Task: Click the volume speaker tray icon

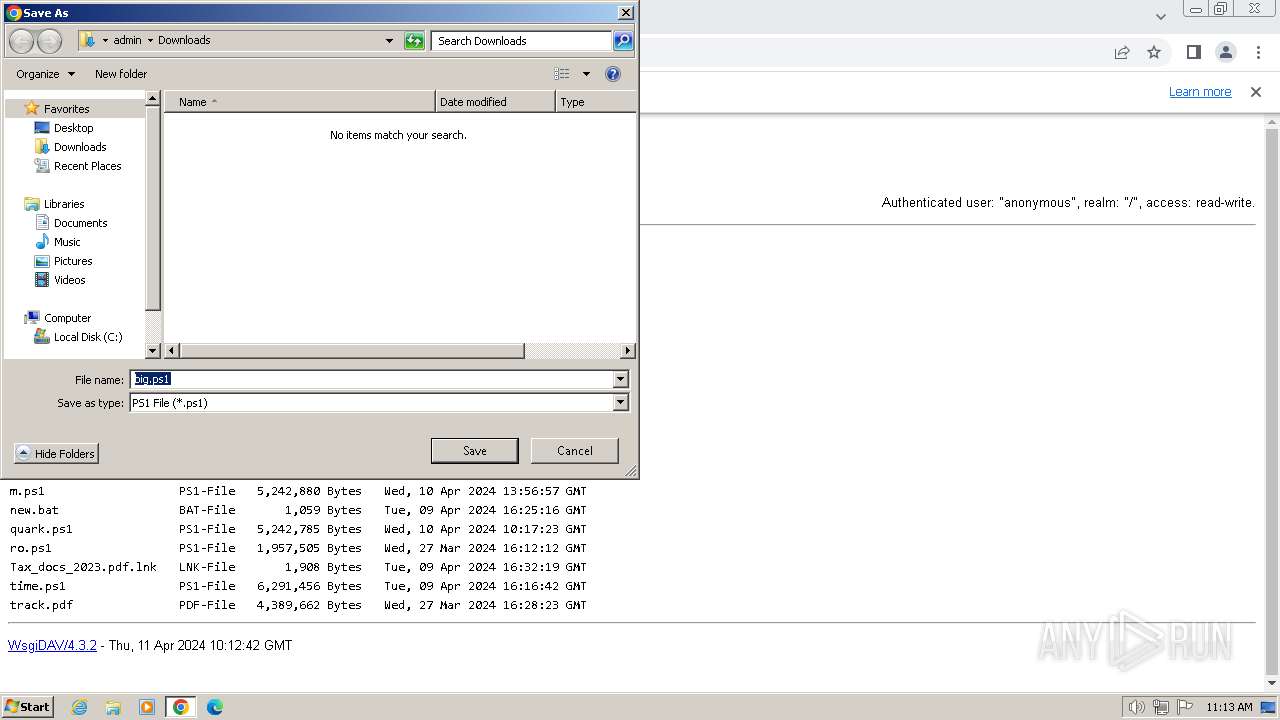Action: click(x=1136, y=707)
